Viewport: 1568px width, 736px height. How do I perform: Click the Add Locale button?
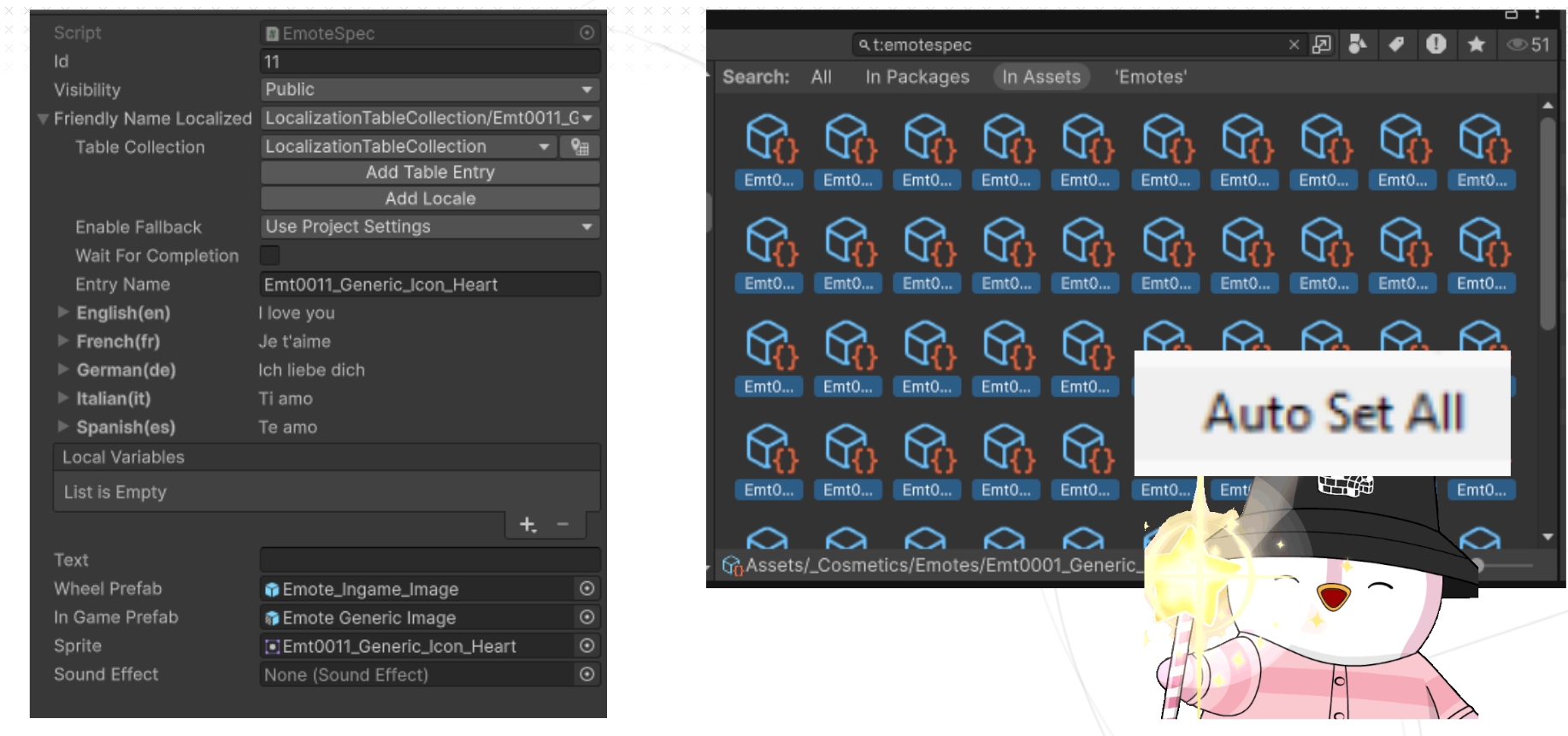click(430, 198)
